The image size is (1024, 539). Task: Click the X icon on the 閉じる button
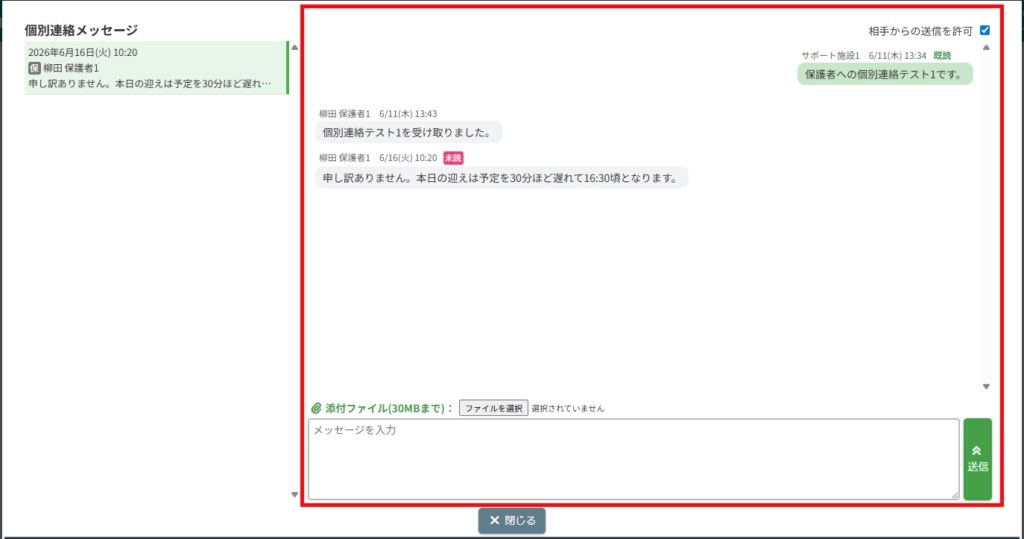coord(494,521)
